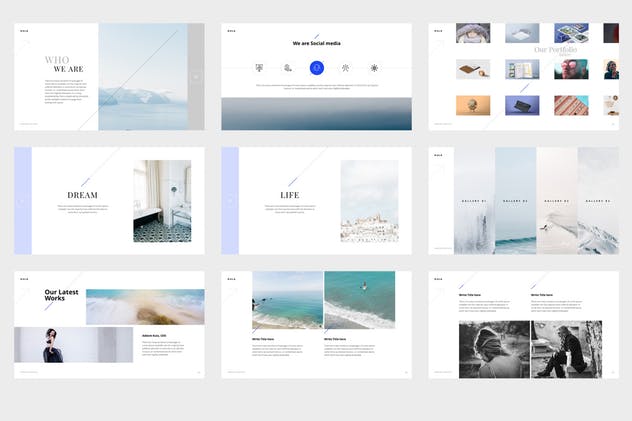Open the Who We Are slide
Screen dimensions: 632x421
pyautogui.click(x=108, y=77)
